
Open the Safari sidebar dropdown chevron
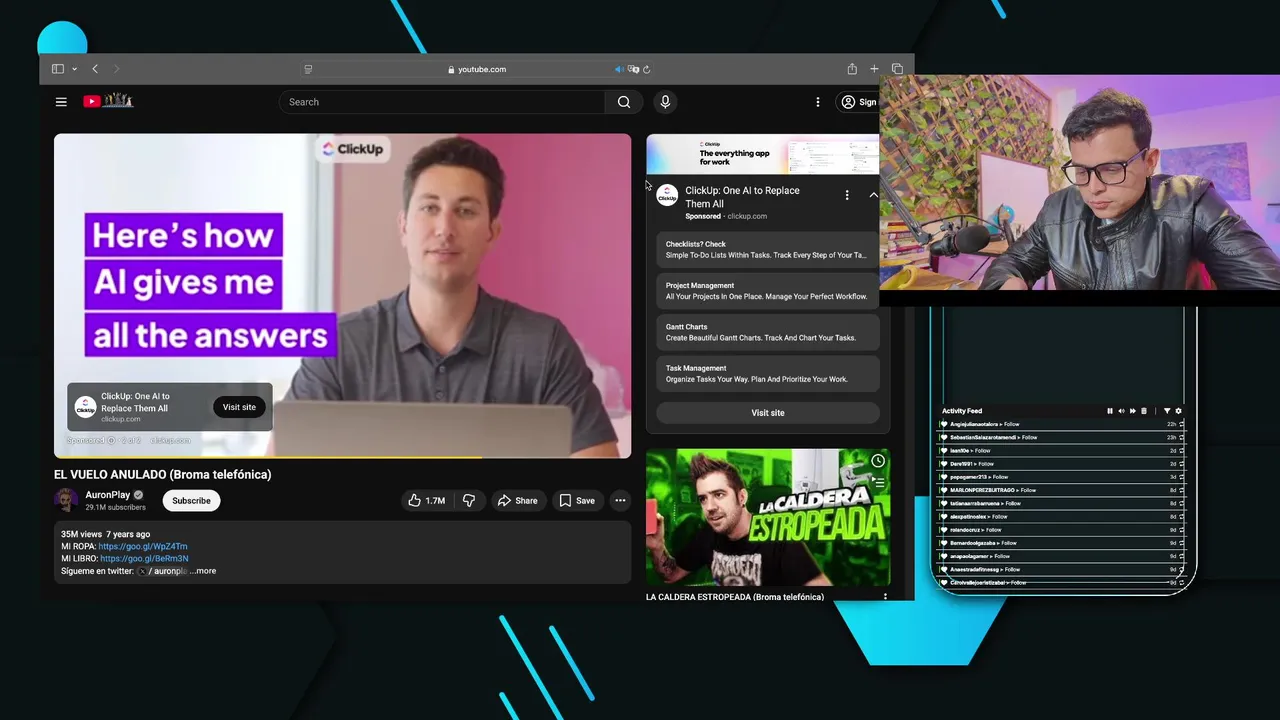74,69
